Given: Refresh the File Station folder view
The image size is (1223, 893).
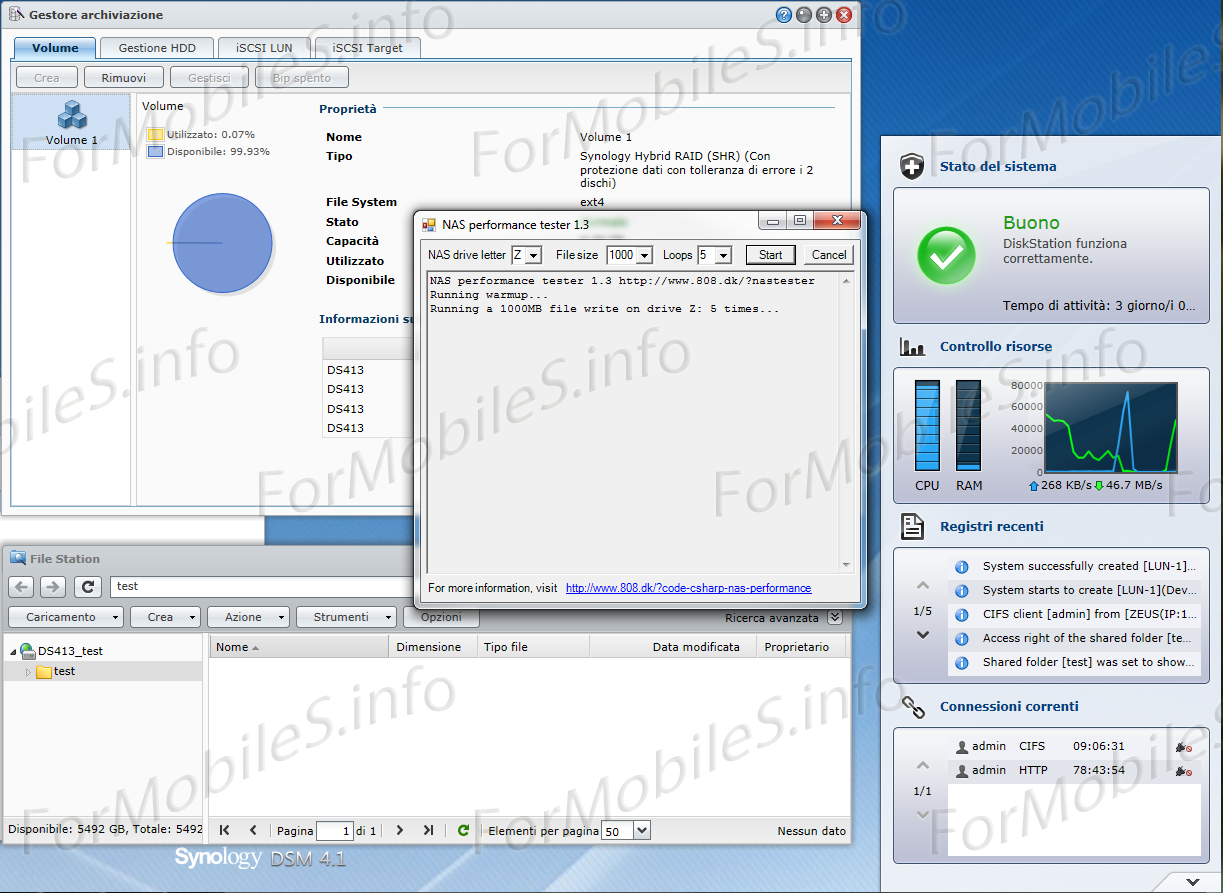Looking at the screenshot, I should click(x=88, y=587).
